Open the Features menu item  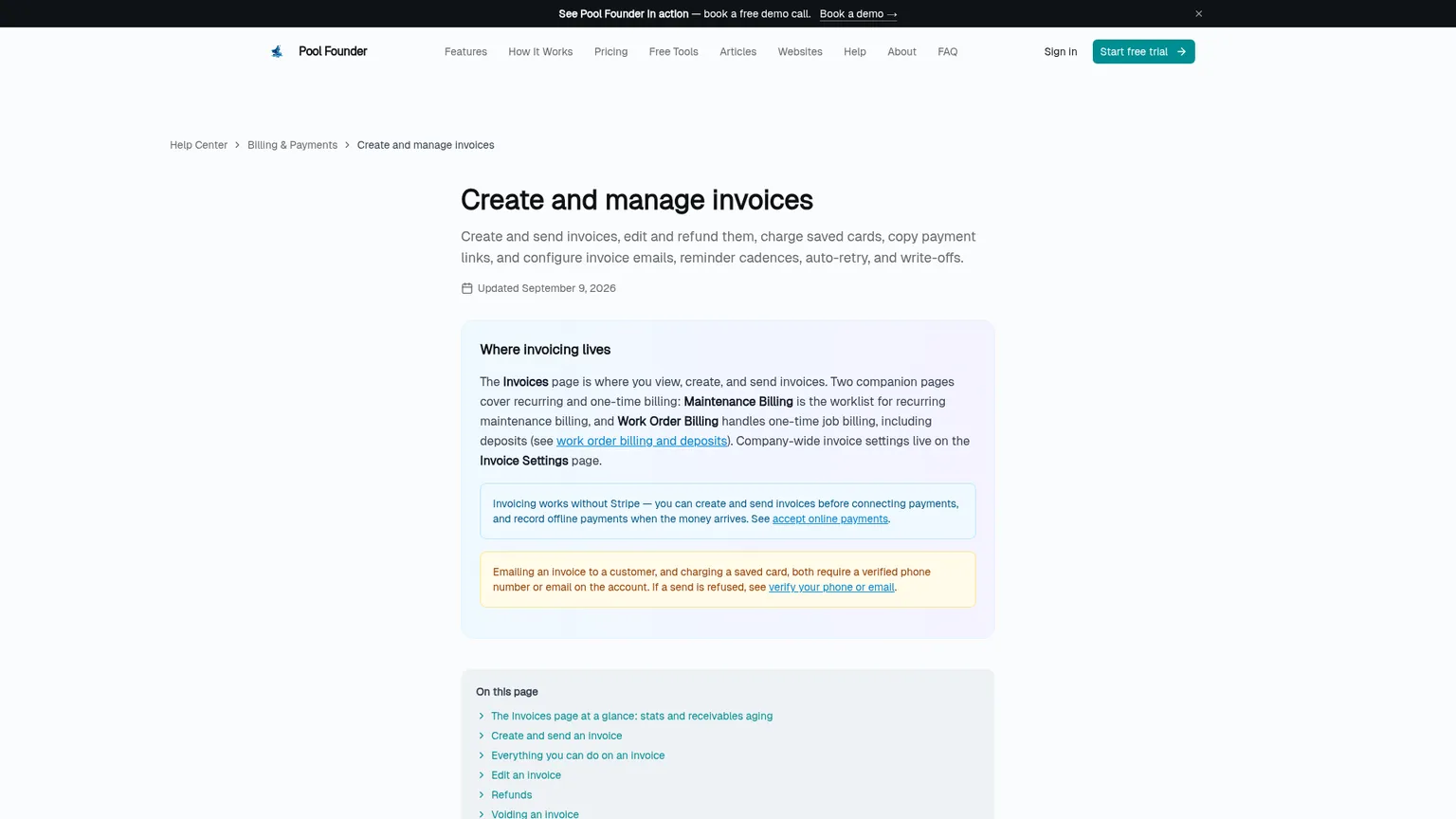(x=465, y=51)
